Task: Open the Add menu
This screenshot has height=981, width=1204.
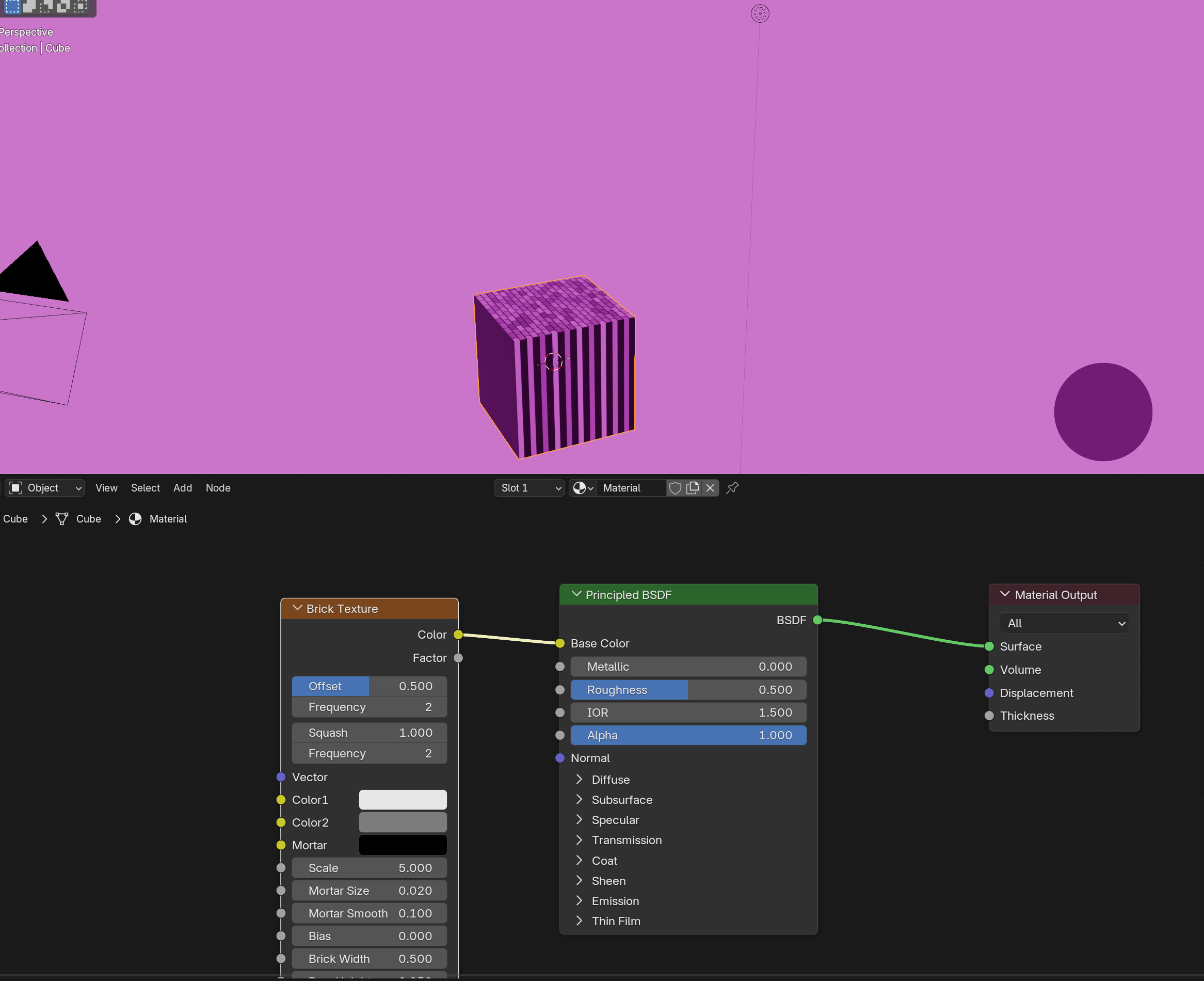Action: 182,488
